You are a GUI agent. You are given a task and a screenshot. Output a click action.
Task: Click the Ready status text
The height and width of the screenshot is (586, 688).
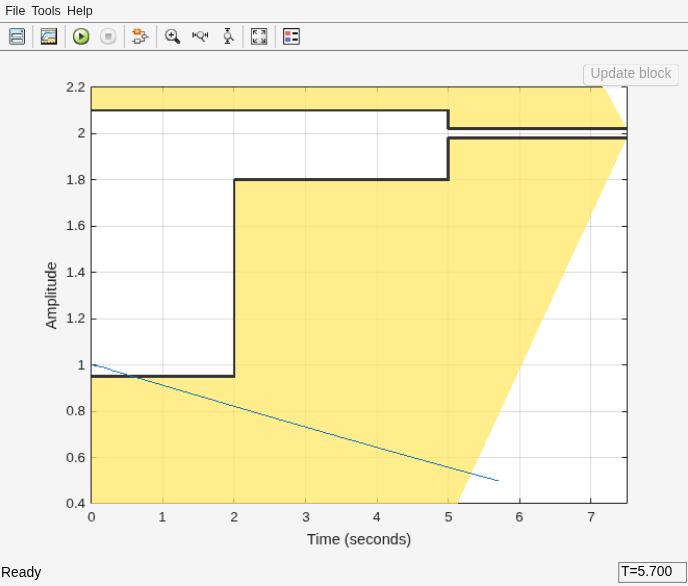tap(21, 572)
